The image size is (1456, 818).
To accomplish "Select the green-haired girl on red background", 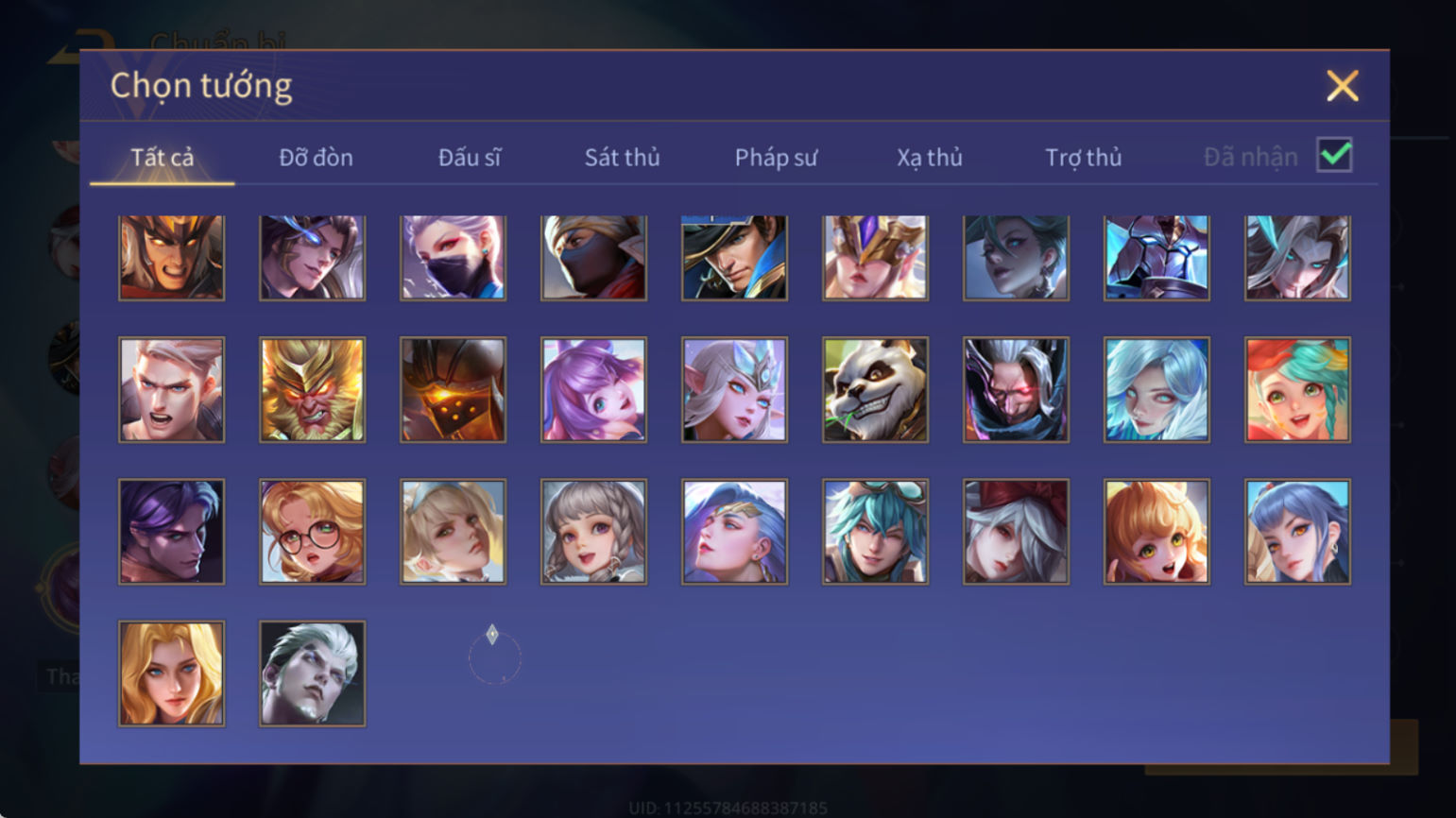I will coord(1297,390).
